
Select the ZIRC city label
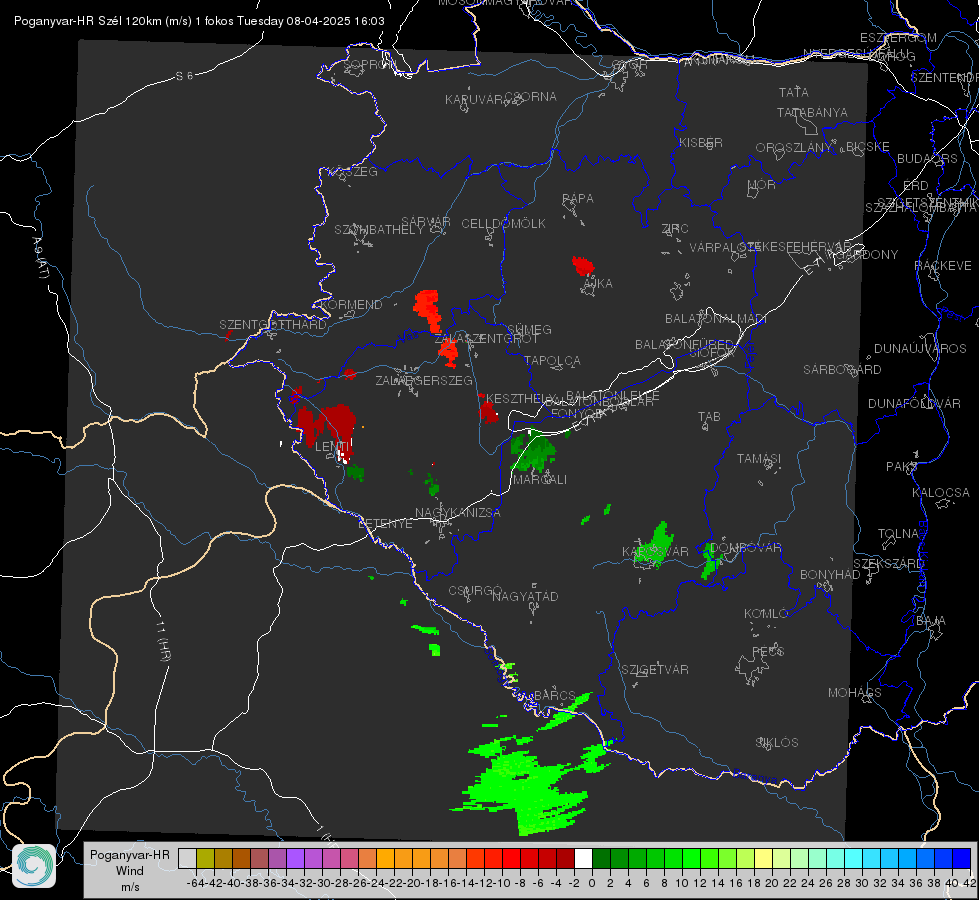pos(675,229)
